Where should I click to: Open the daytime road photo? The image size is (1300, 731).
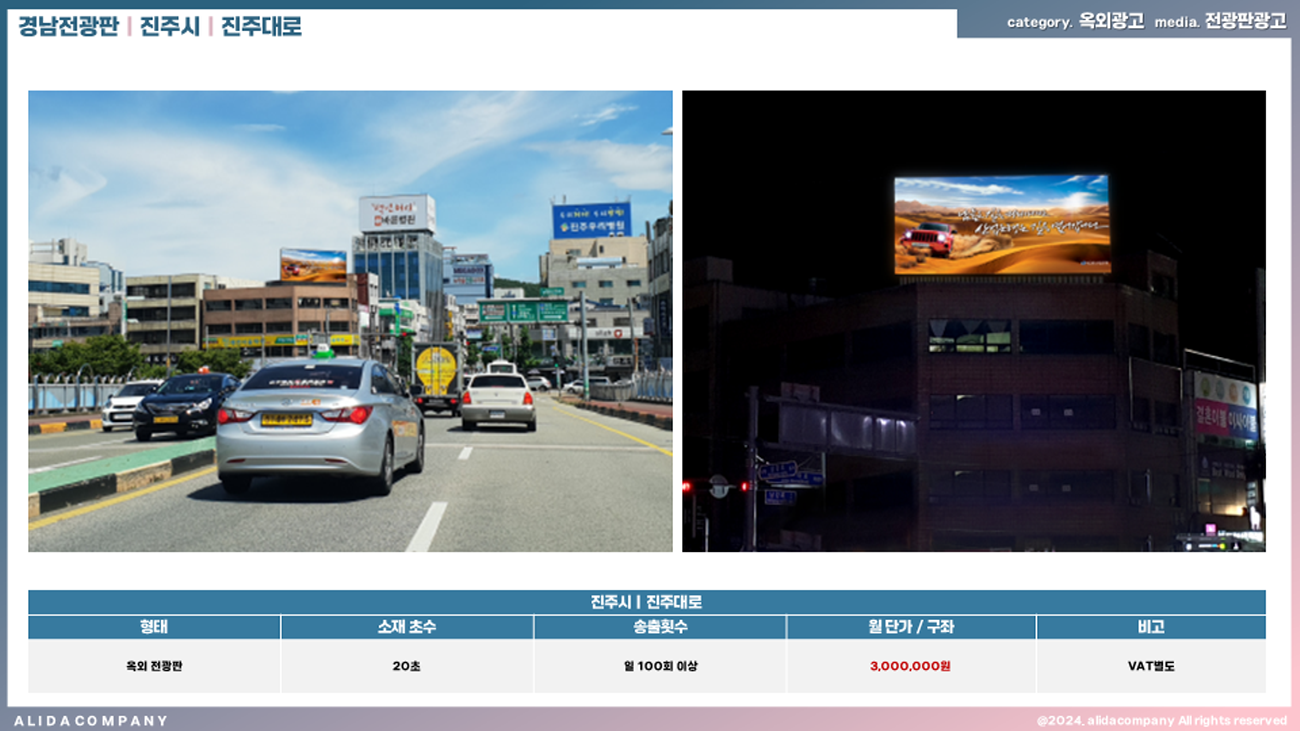coord(350,320)
